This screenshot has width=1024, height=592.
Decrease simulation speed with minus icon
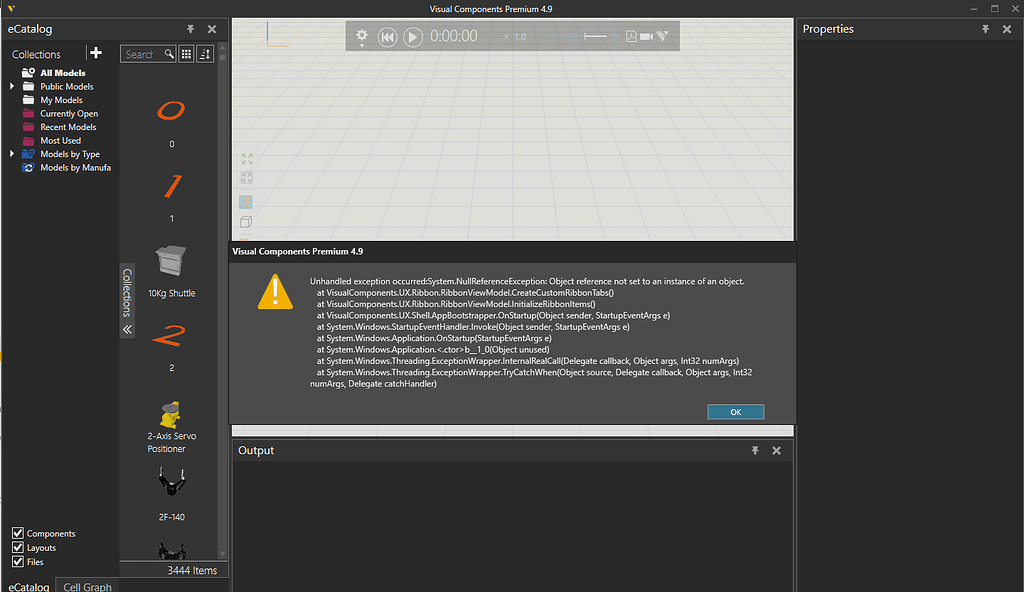(x=554, y=37)
